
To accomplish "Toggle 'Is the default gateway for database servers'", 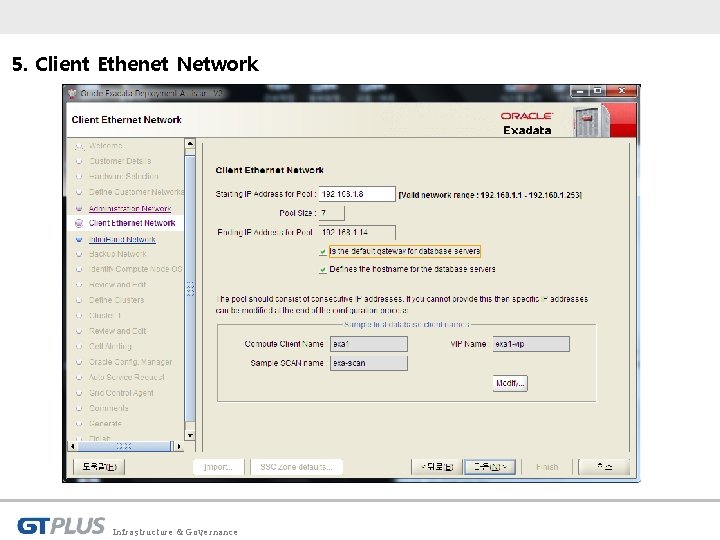I will (323, 252).
